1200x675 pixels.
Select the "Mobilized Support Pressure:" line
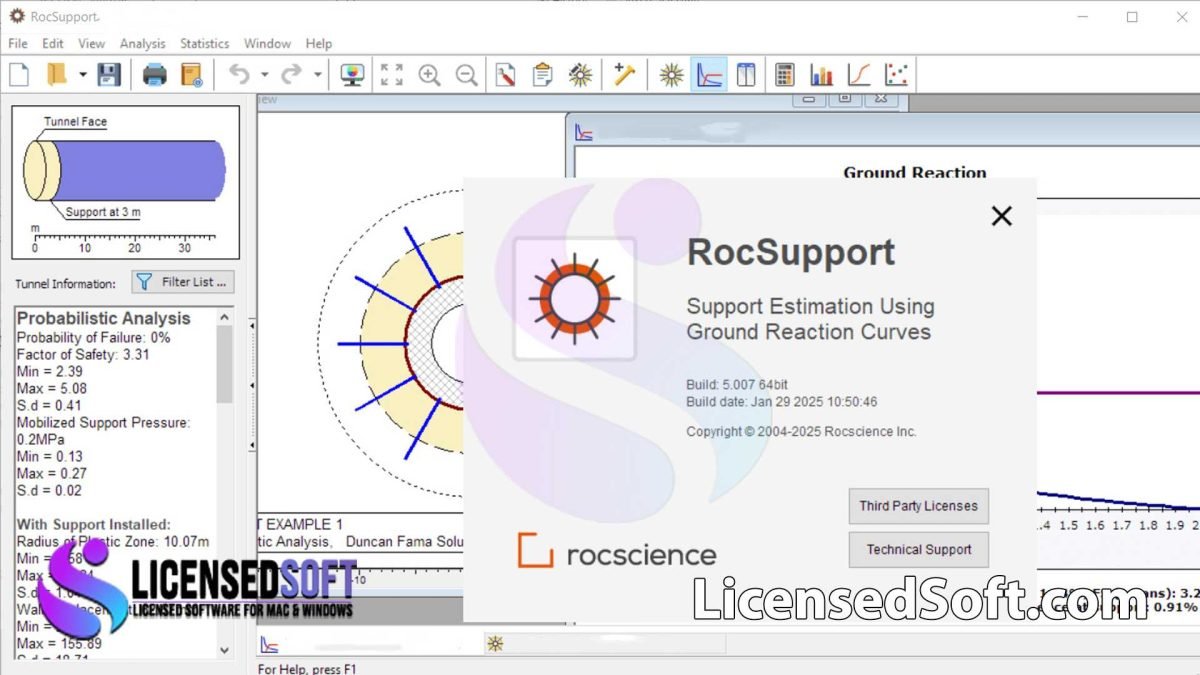click(x=103, y=422)
